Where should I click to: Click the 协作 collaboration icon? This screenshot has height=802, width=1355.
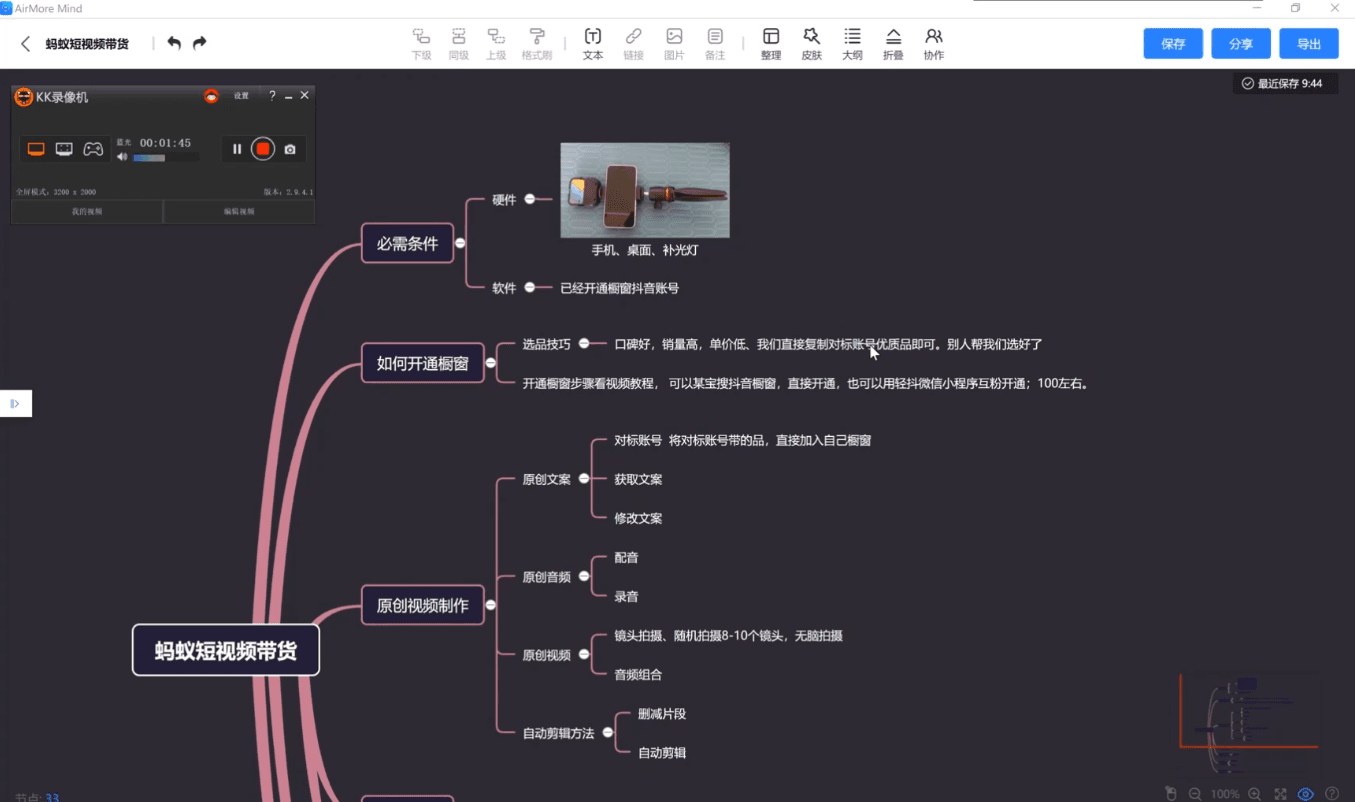pos(933,43)
